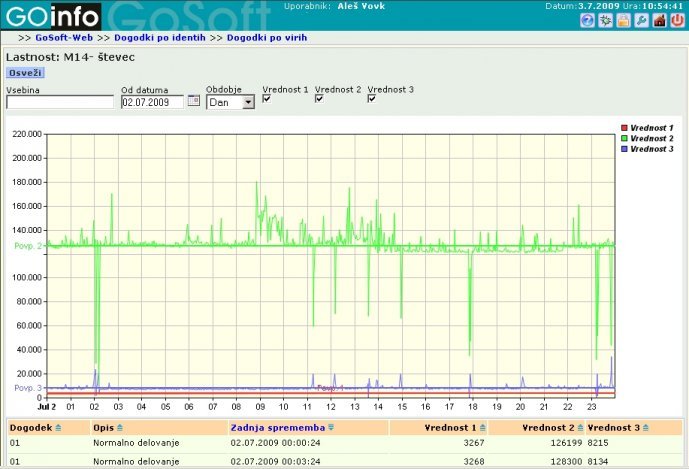
Task: Follow the Dogodki po virih link
Action: (x=266, y=37)
